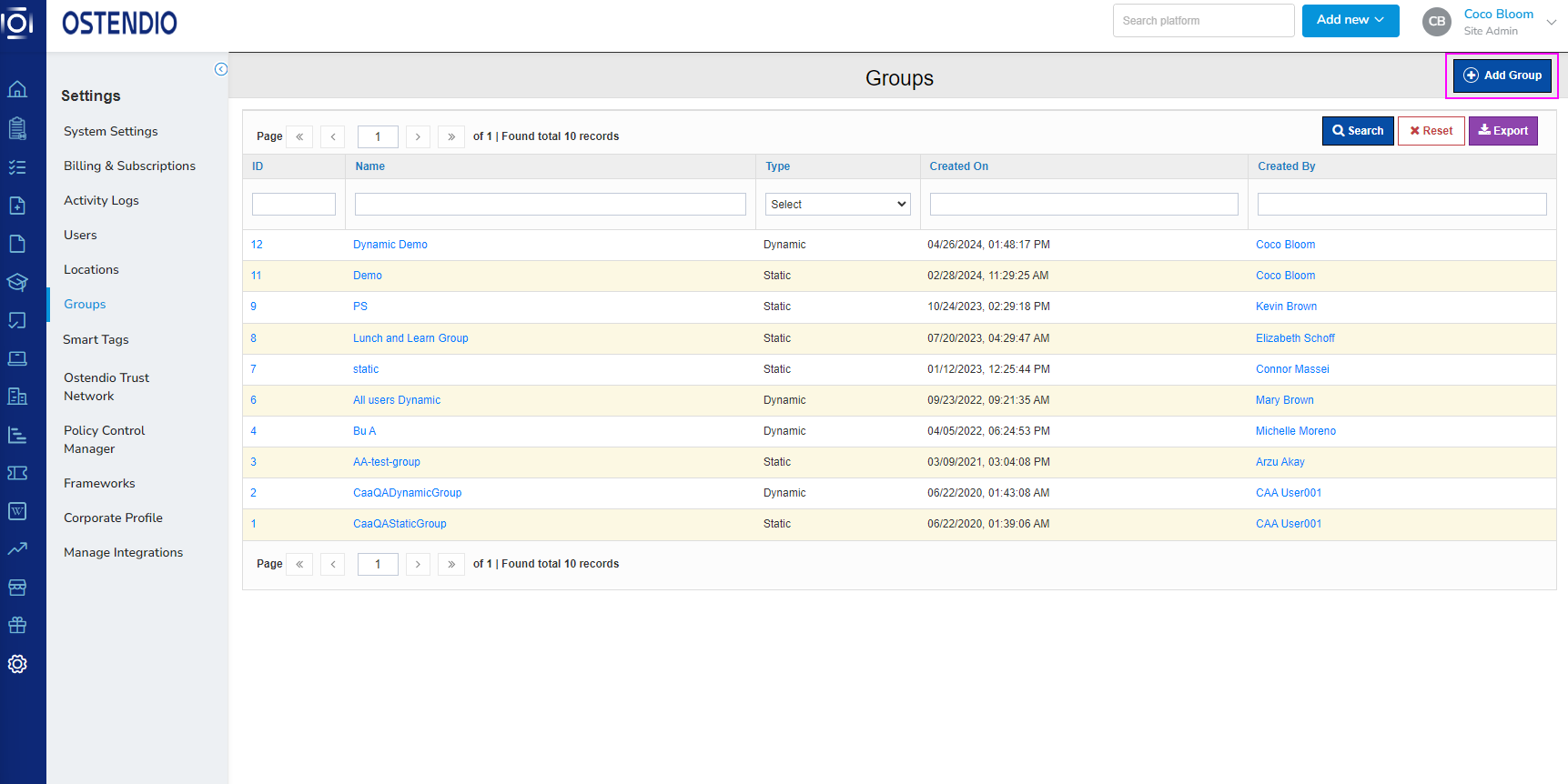Image resolution: width=1568 pixels, height=784 pixels.
Task: Open the home icon in the sidebar
Action: coord(17,89)
